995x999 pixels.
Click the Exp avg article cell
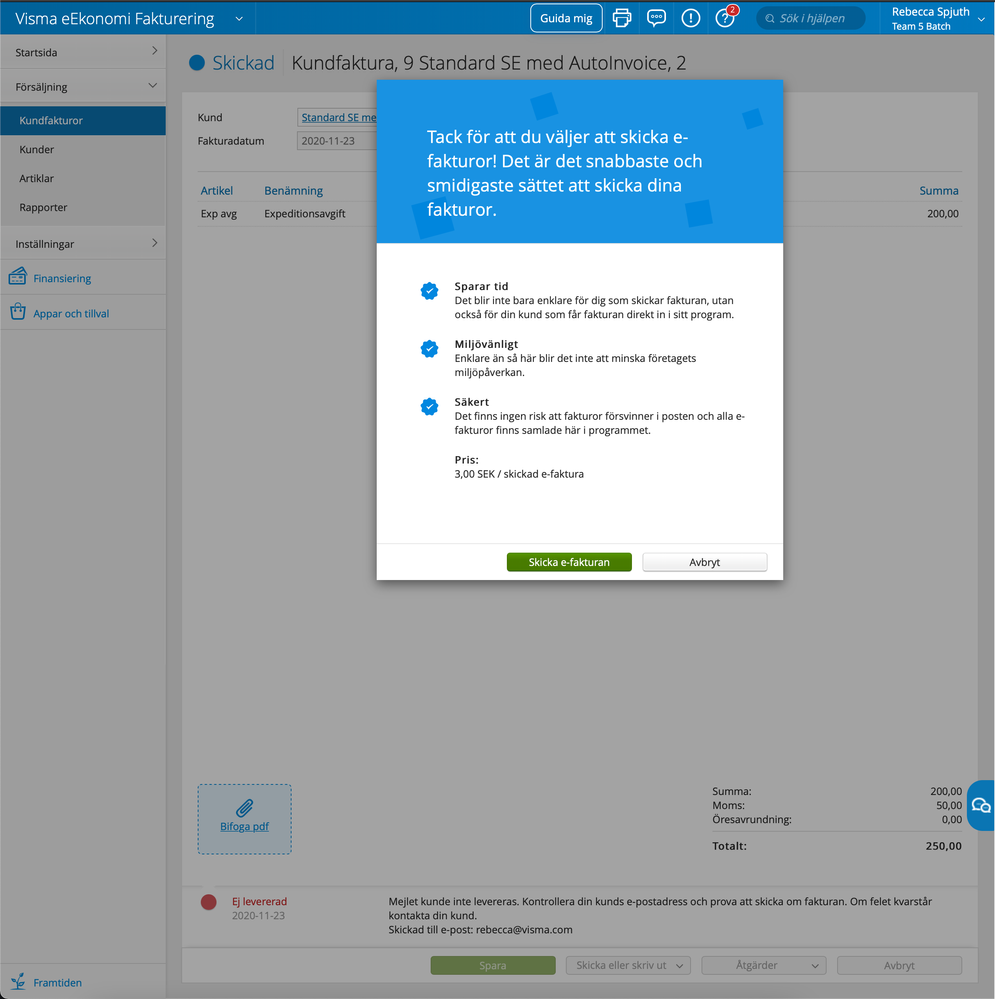(218, 213)
